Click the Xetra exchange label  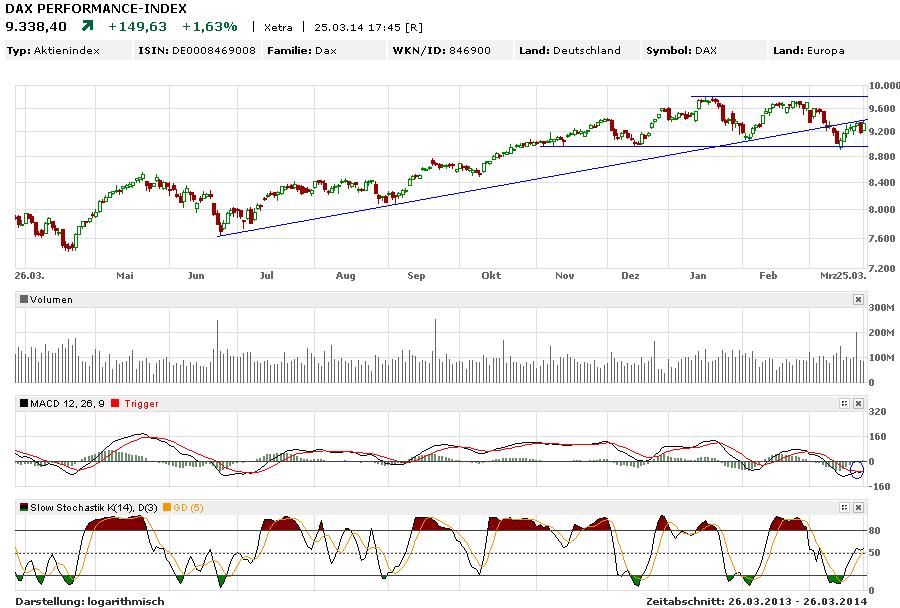278,28
